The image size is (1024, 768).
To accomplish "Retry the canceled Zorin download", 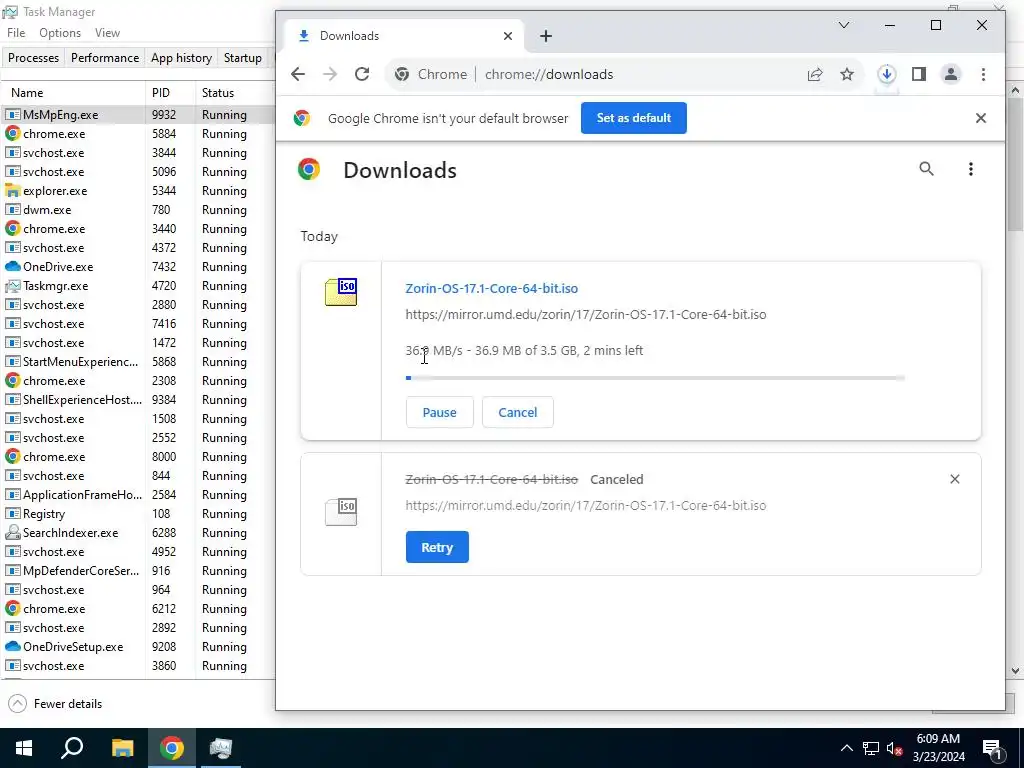I will tap(437, 547).
